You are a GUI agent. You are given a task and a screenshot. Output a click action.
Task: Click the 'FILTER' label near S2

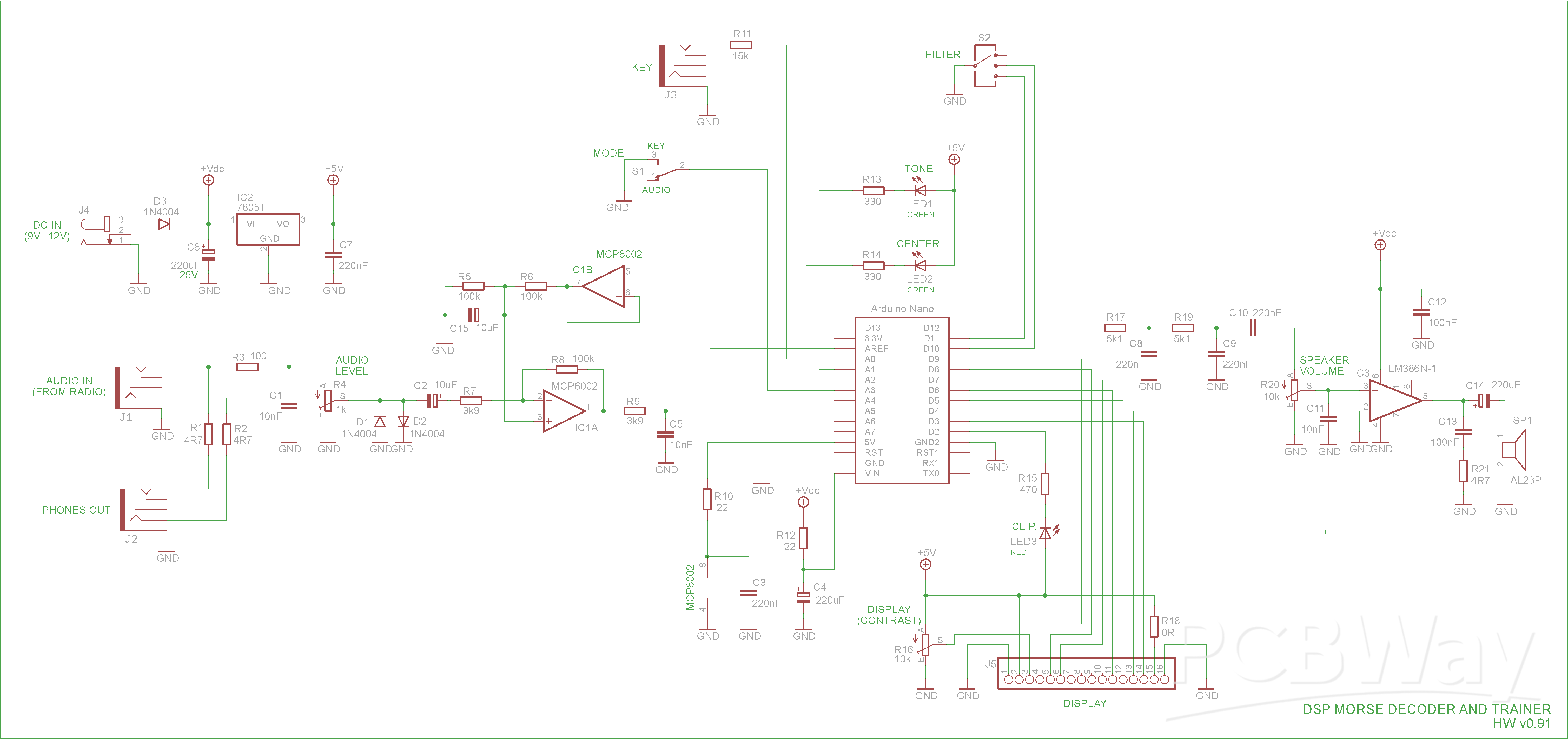point(943,54)
